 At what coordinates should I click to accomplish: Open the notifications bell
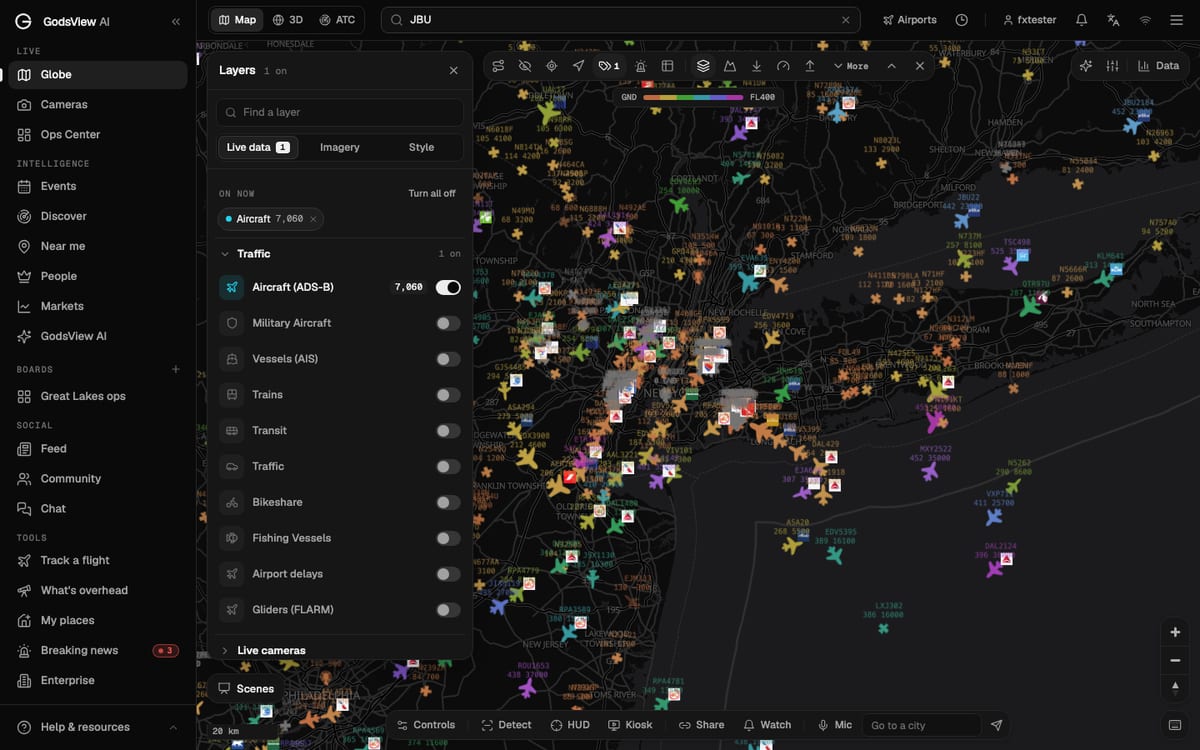[1081, 20]
